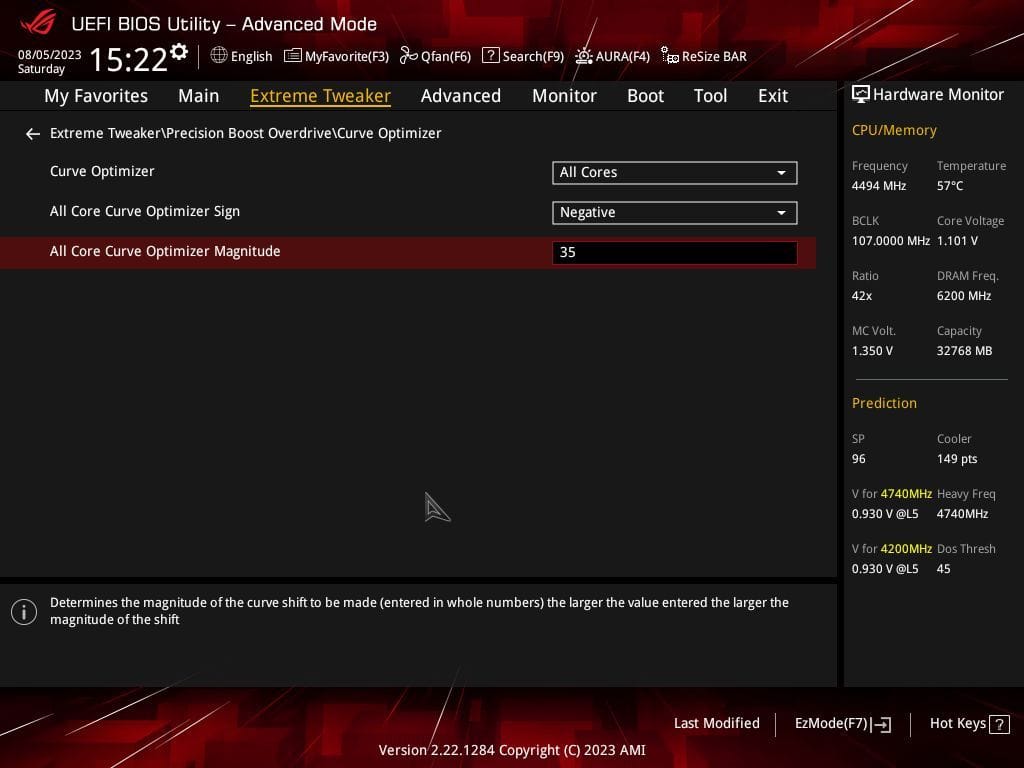This screenshot has height=768, width=1024.
Task: Open the English language selector
Action: pyautogui.click(x=241, y=56)
